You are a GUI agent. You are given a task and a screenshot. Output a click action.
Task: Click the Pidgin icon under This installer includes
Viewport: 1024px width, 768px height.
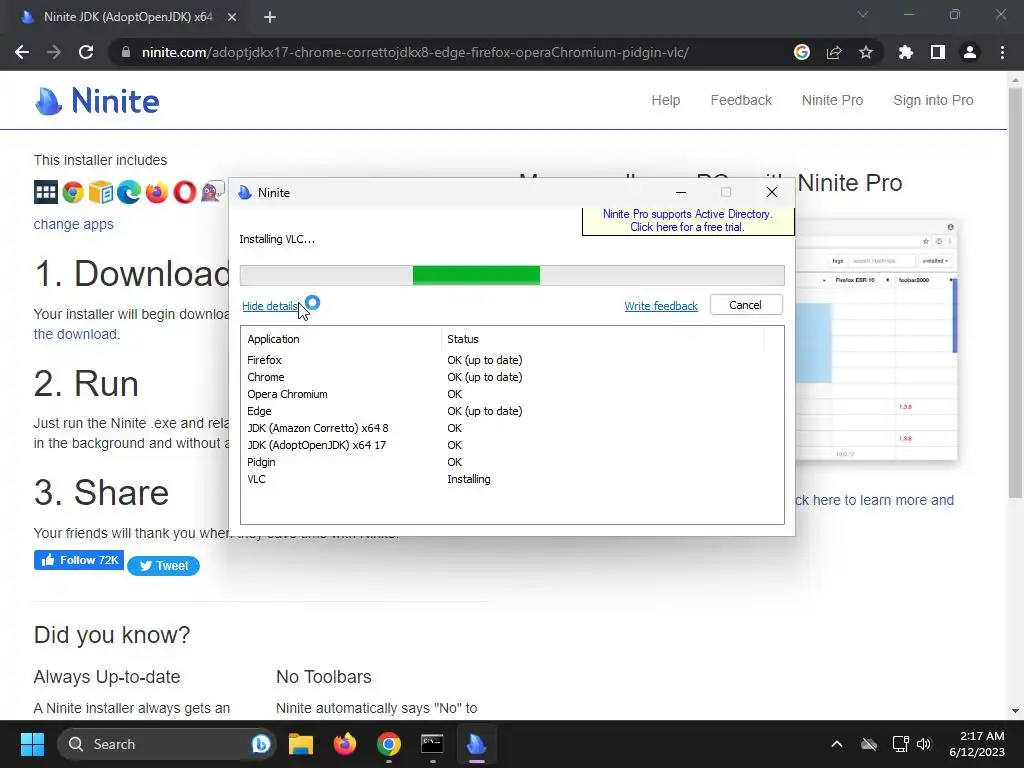point(213,192)
